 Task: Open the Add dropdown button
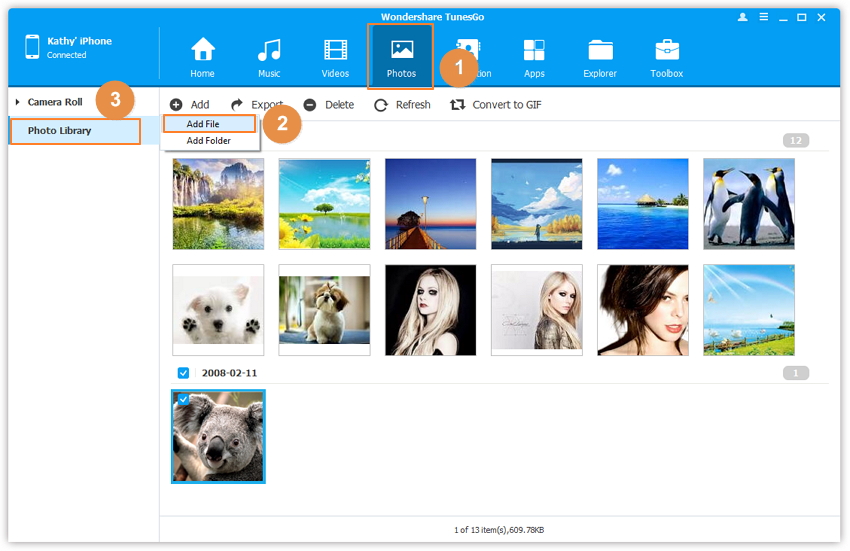click(x=189, y=105)
